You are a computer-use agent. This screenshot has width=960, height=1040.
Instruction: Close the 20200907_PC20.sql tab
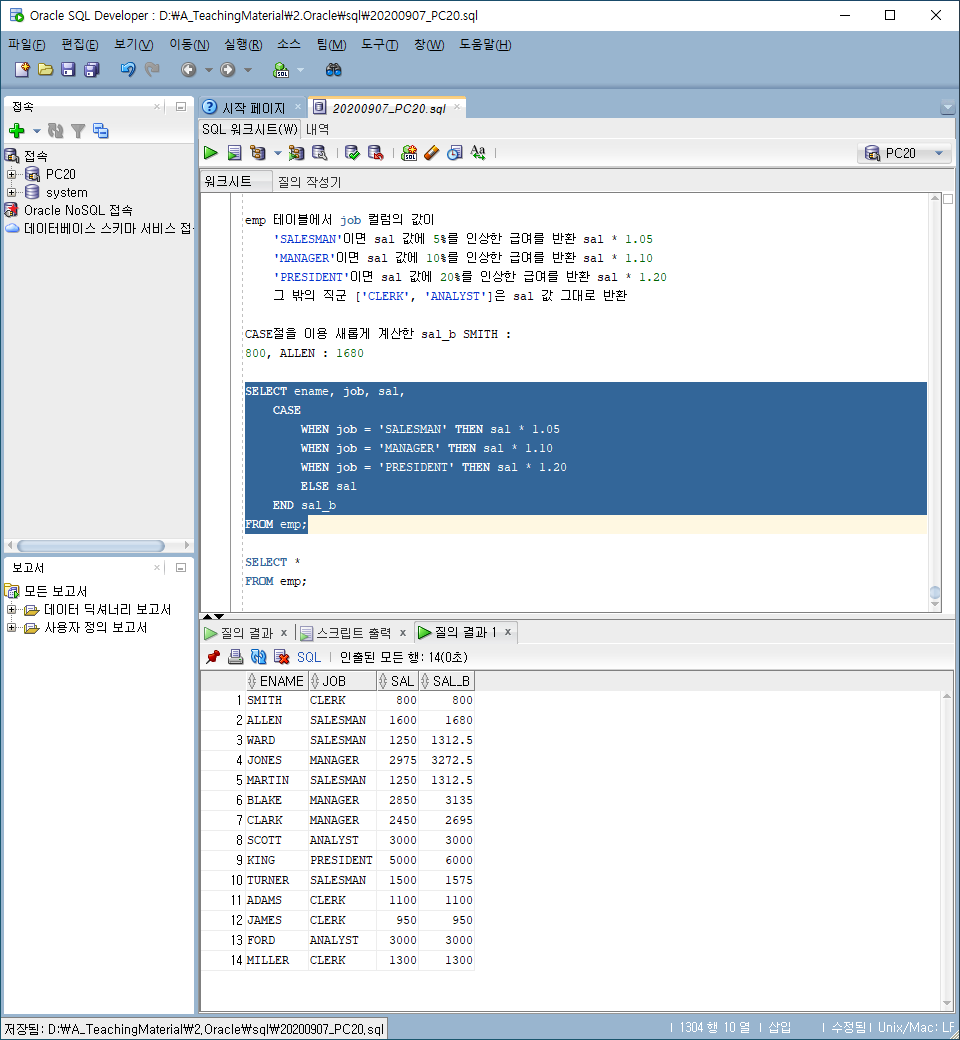point(457,107)
